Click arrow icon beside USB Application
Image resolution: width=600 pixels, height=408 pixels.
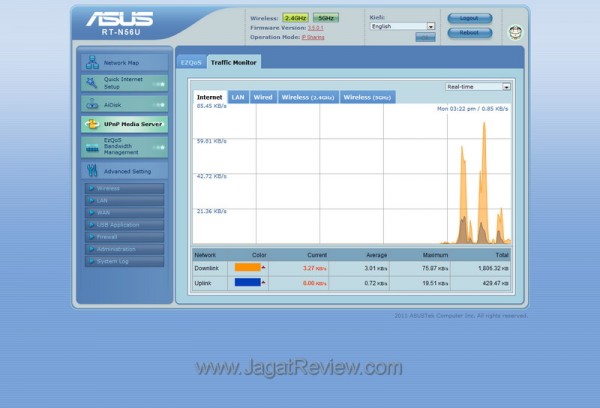(x=91, y=225)
